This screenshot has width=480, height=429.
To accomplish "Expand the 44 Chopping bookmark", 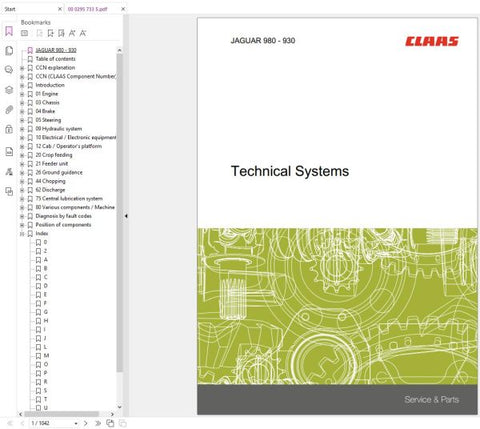I will point(22,181).
